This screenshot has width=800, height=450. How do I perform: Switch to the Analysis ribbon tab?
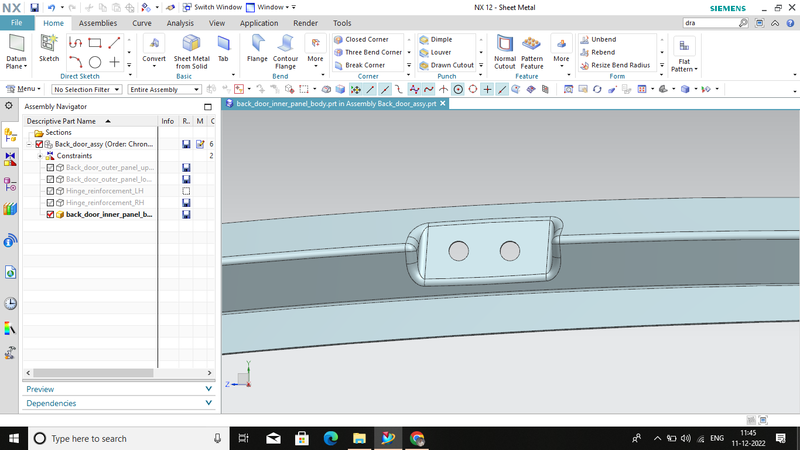coord(180,23)
